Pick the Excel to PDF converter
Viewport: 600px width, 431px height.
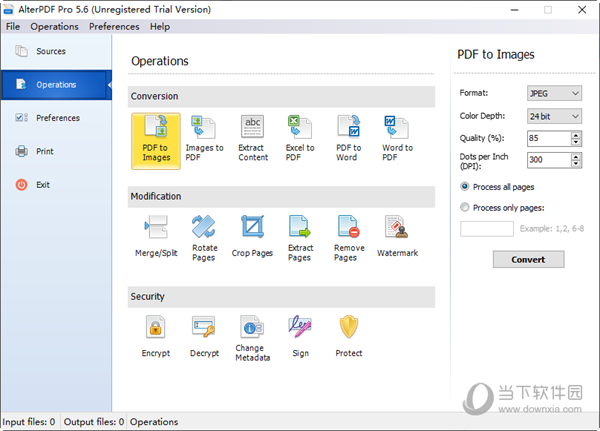click(300, 139)
